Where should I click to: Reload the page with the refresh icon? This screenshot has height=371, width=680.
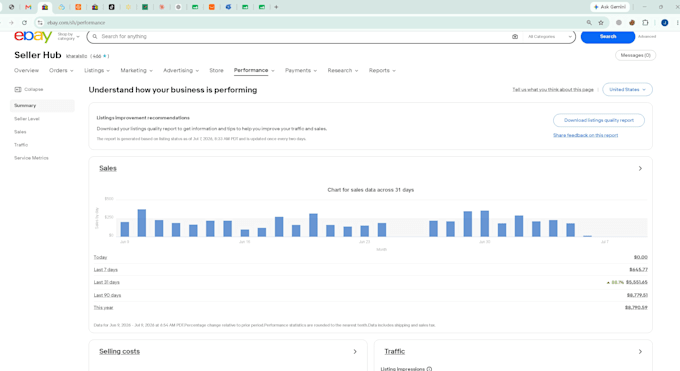point(24,23)
